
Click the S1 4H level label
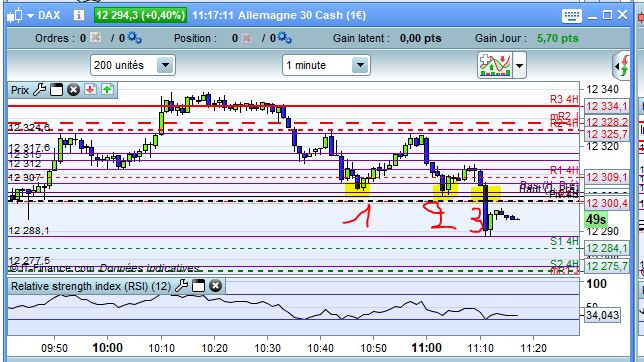(x=564, y=241)
